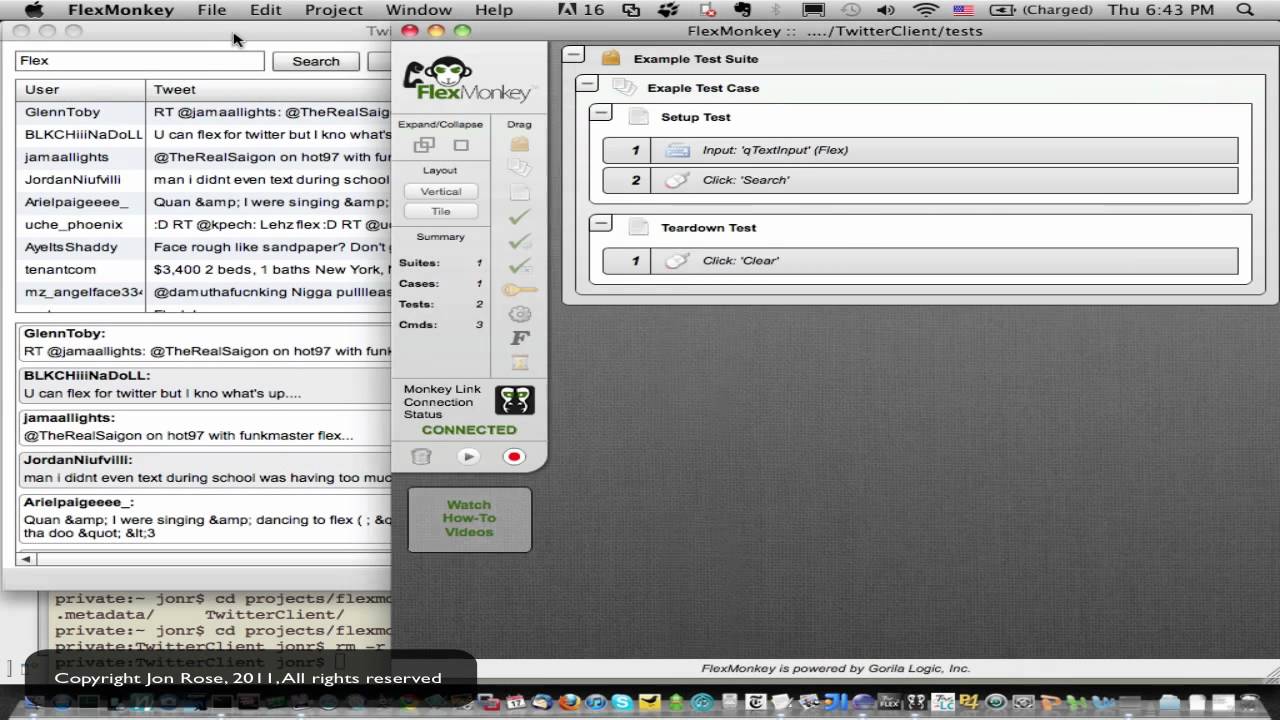Screen dimensions: 1280x720
Task: Select the first checkmark Verify drag icon
Action: click(519, 217)
